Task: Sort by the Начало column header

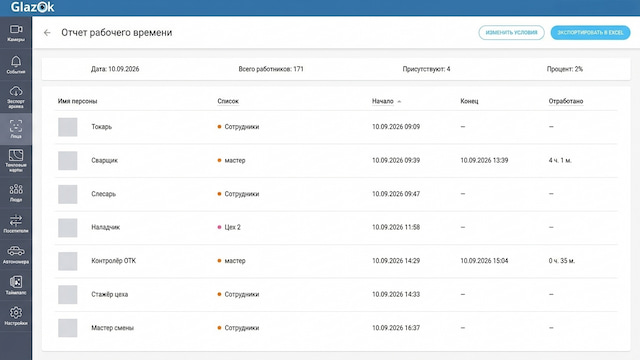Action: coord(382,101)
